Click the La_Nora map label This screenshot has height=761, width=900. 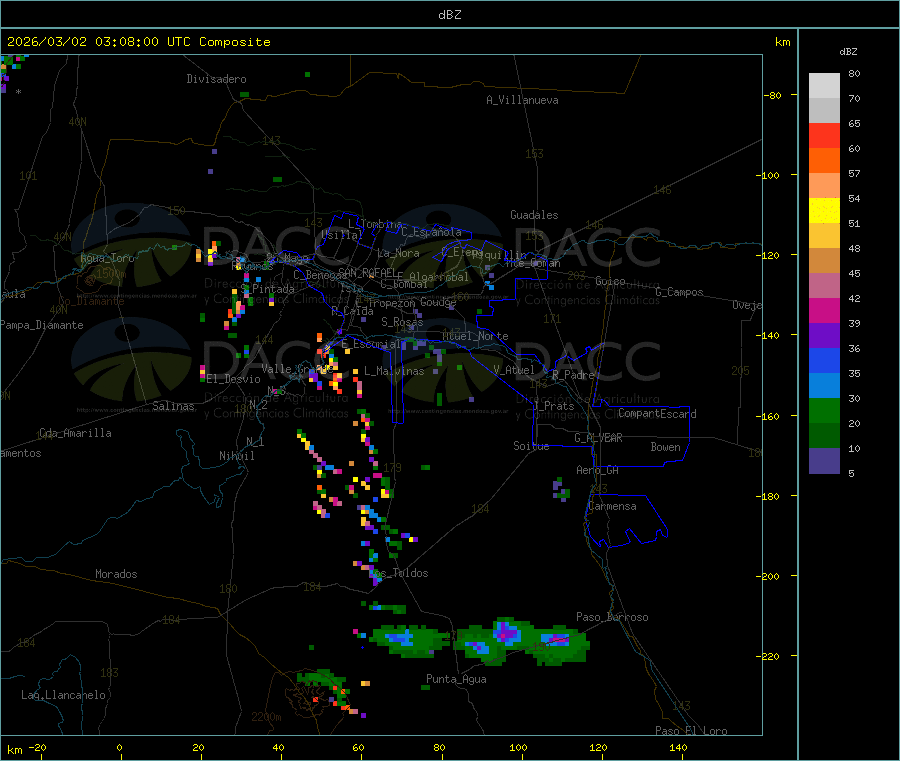click(398, 253)
